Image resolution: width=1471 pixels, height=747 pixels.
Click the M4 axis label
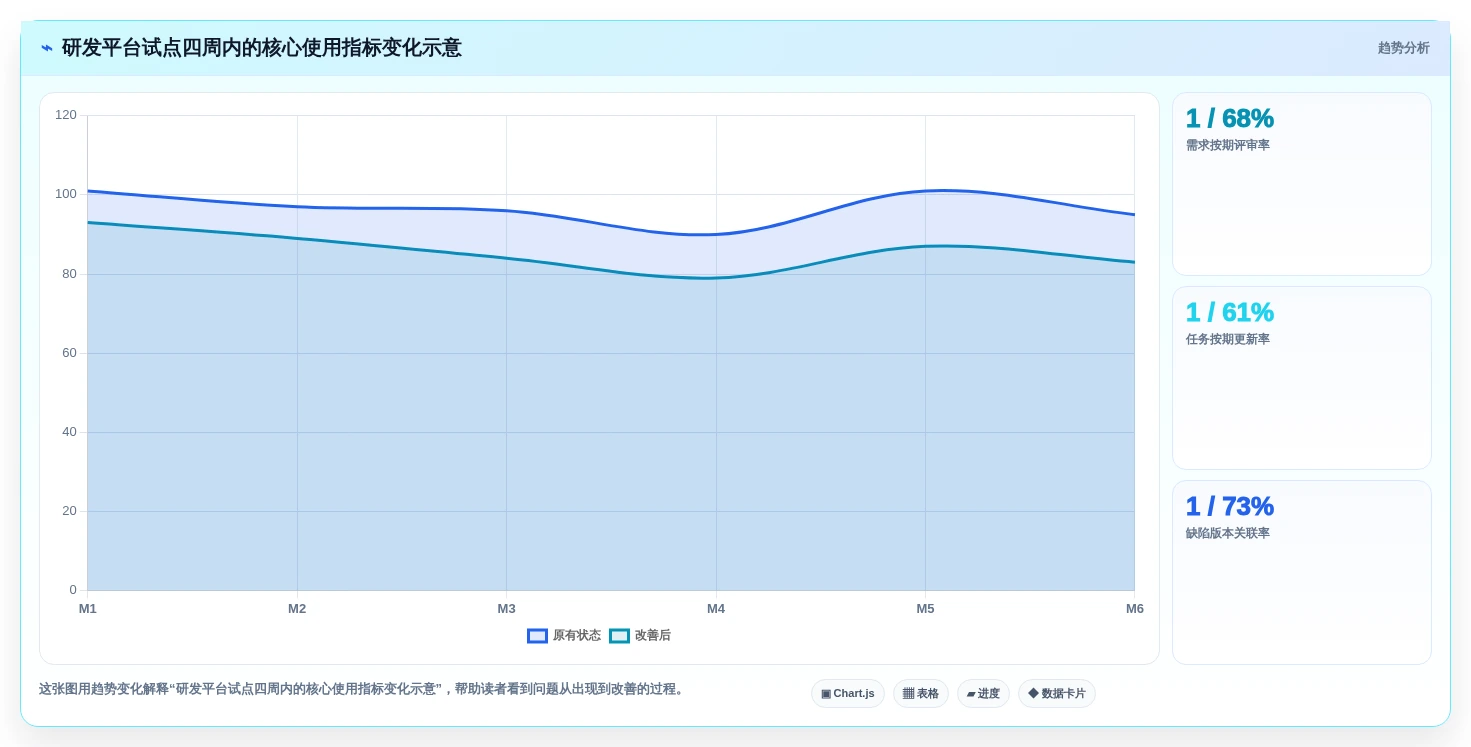point(716,609)
